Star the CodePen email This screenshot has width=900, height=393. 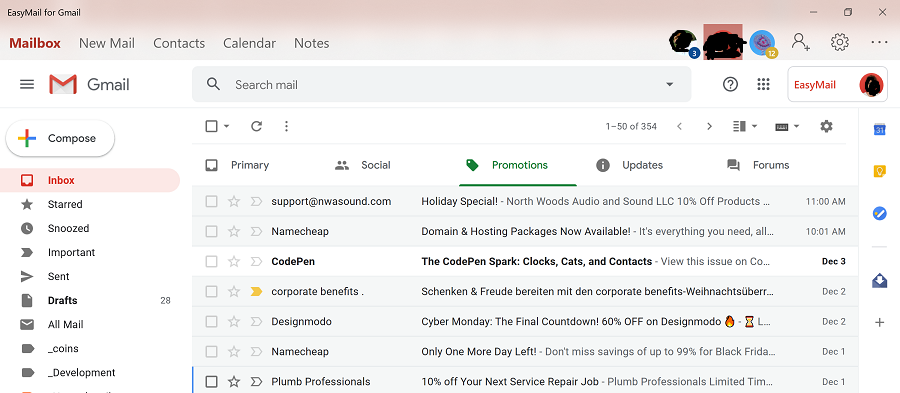point(234,262)
